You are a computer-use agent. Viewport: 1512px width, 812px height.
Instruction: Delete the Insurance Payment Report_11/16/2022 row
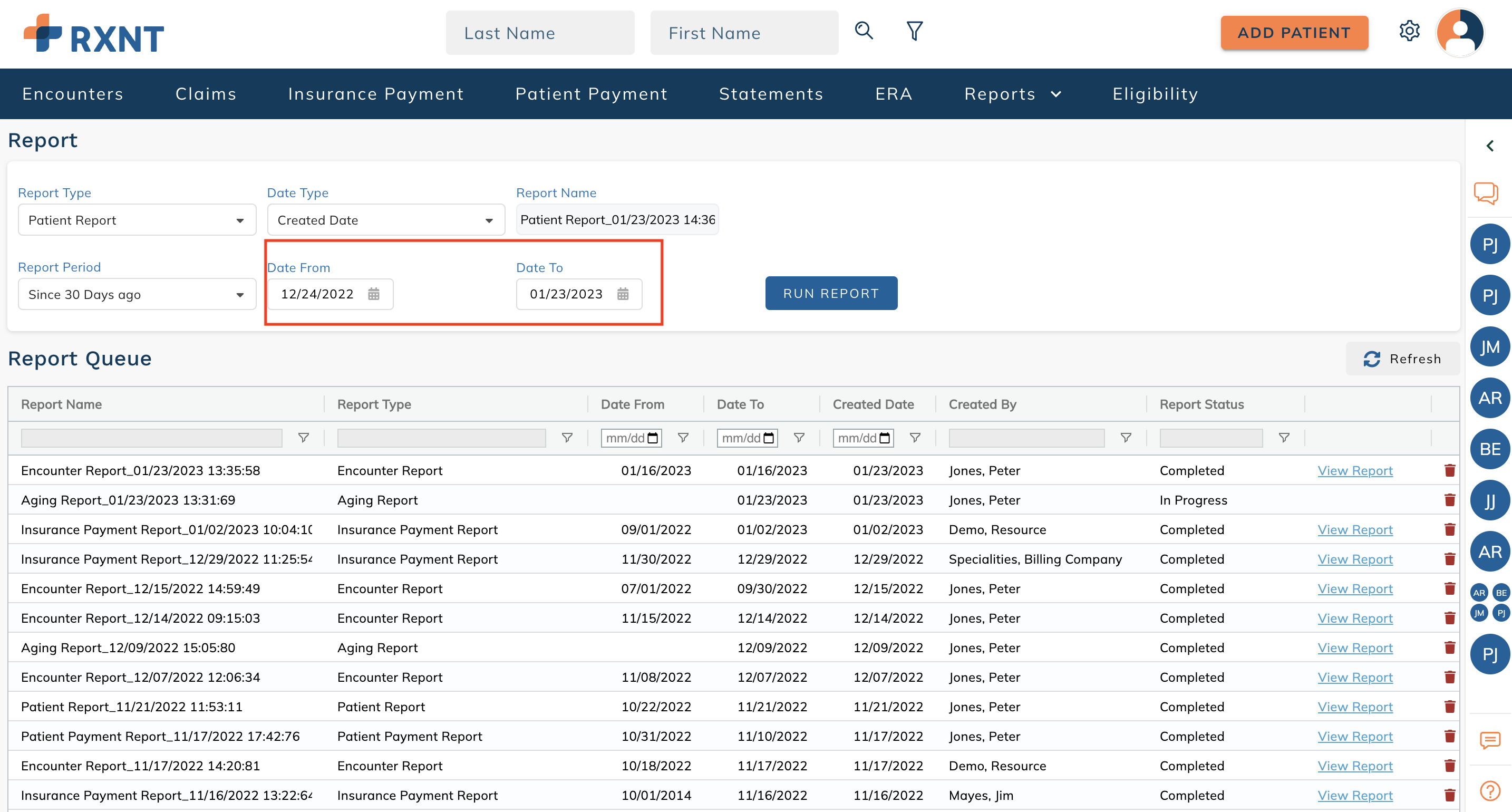pos(1450,795)
